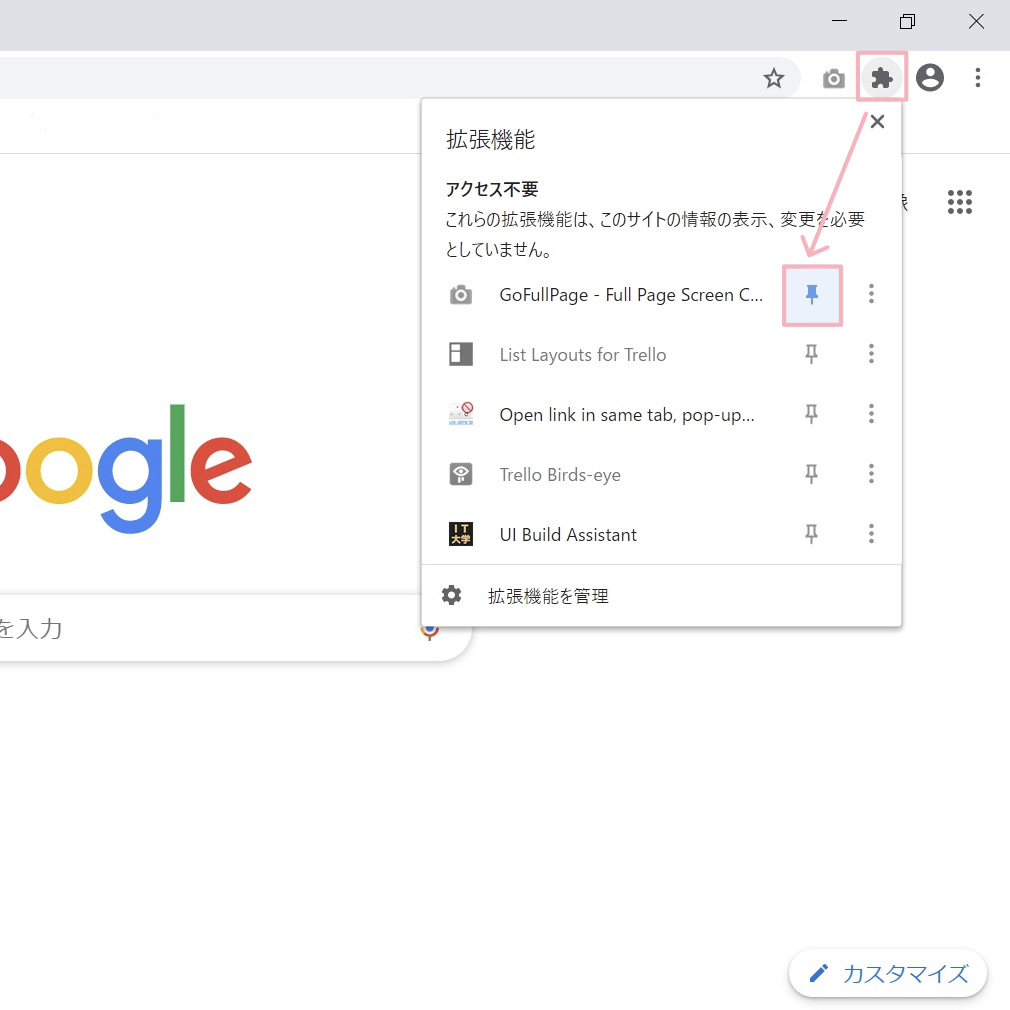Close the extensions popup
The height and width of the screenshot is (1010, 1010).
877,121
